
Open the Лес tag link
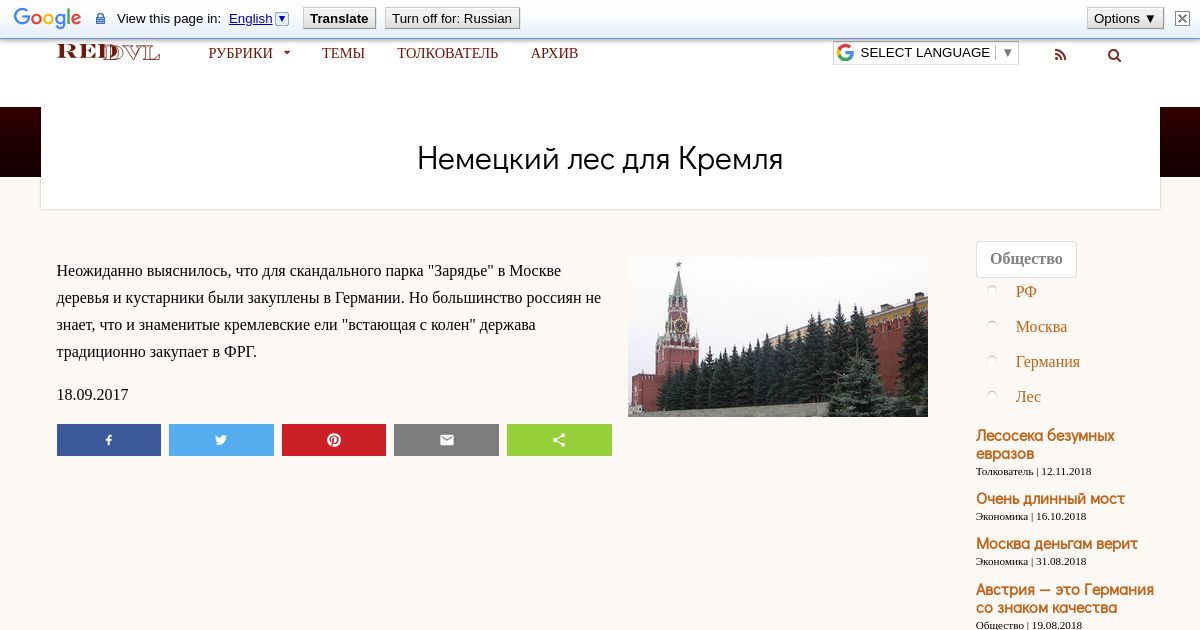(x=1028, y=396)
